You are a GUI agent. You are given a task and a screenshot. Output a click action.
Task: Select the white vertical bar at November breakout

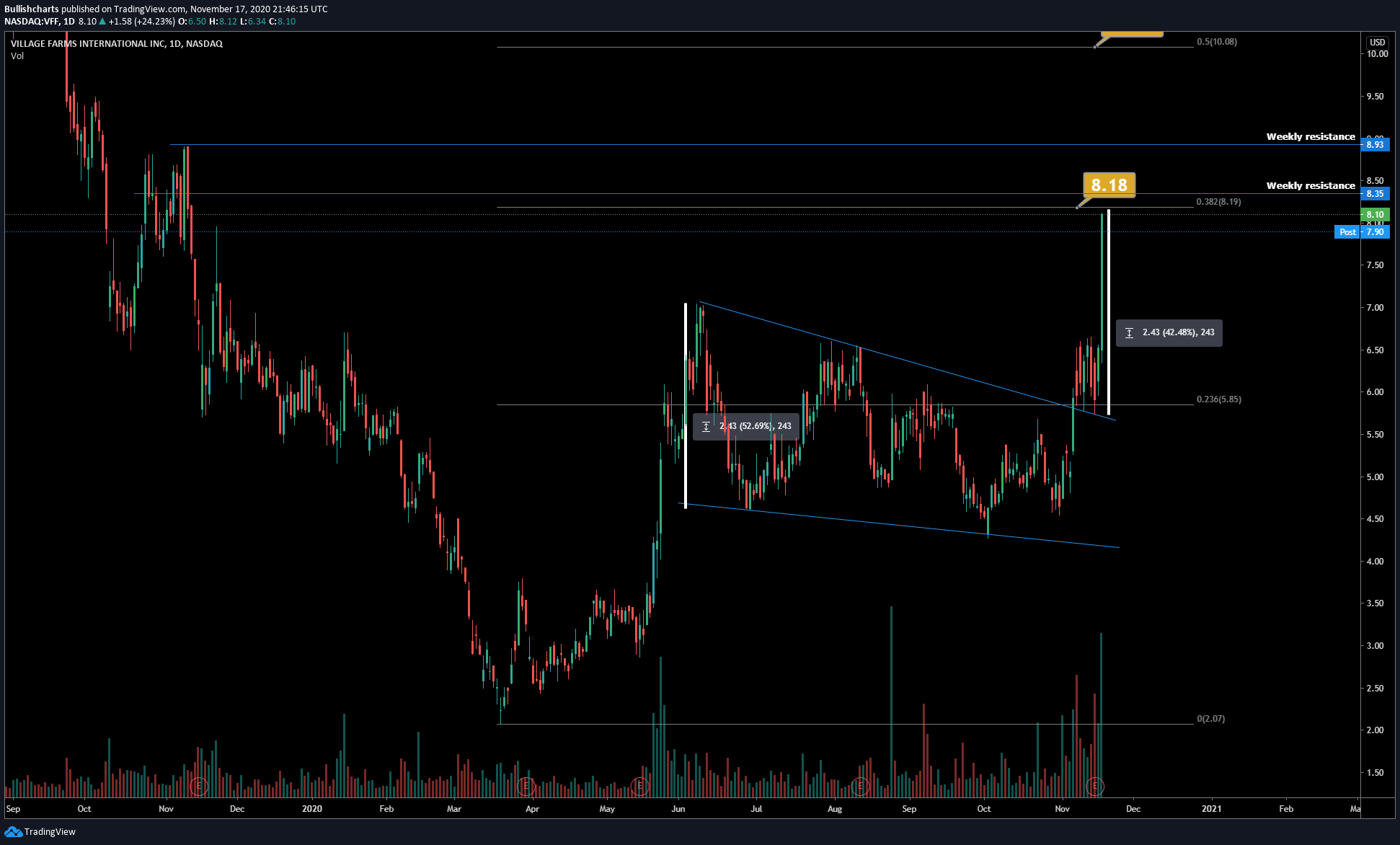(x=1109, y=312)
